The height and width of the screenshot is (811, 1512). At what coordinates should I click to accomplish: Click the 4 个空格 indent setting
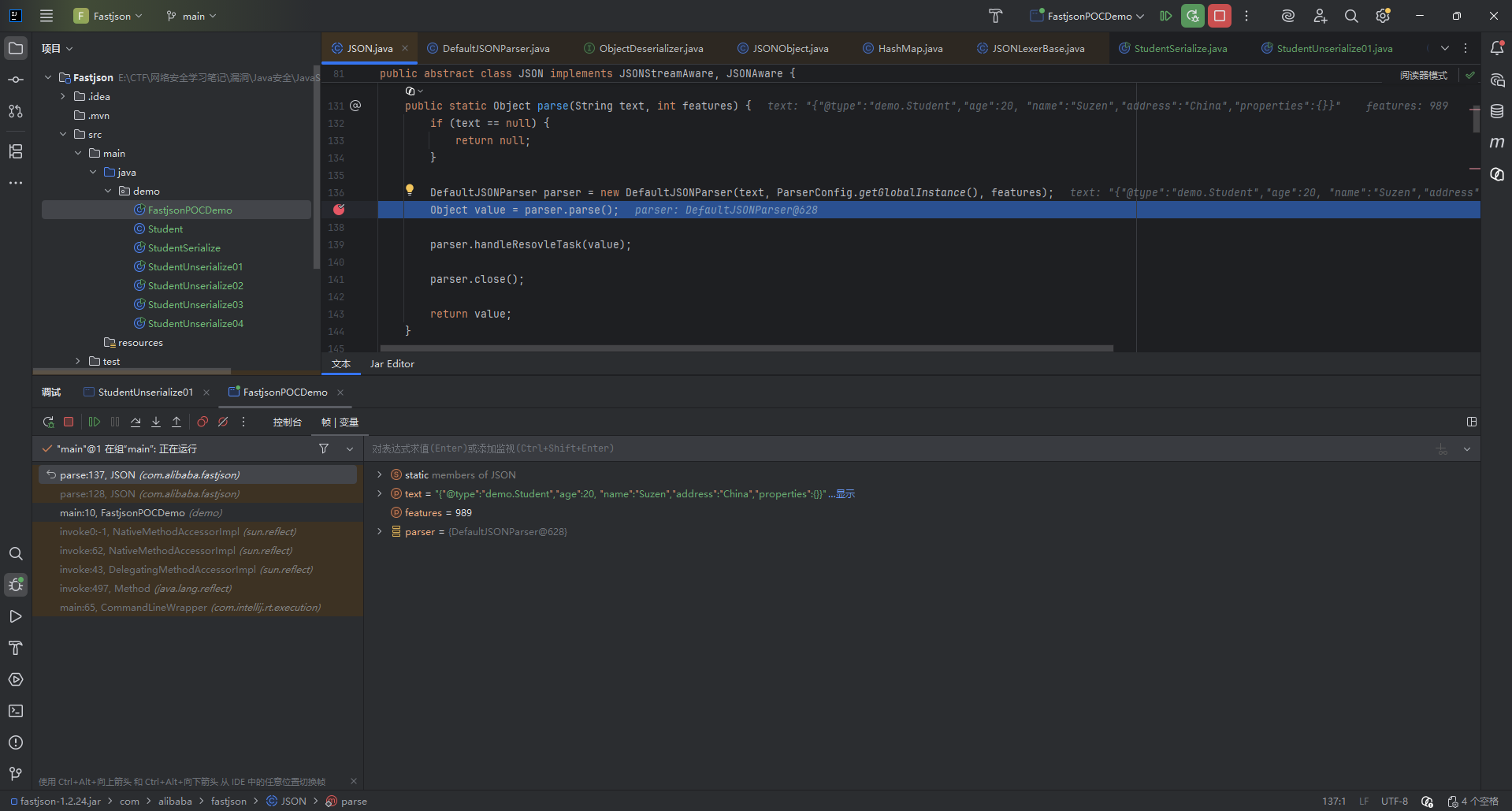point(1473,802)
